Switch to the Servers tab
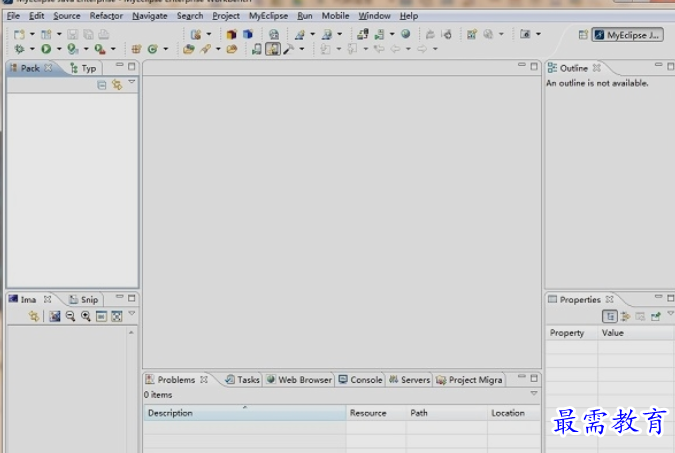 [409, 380]
